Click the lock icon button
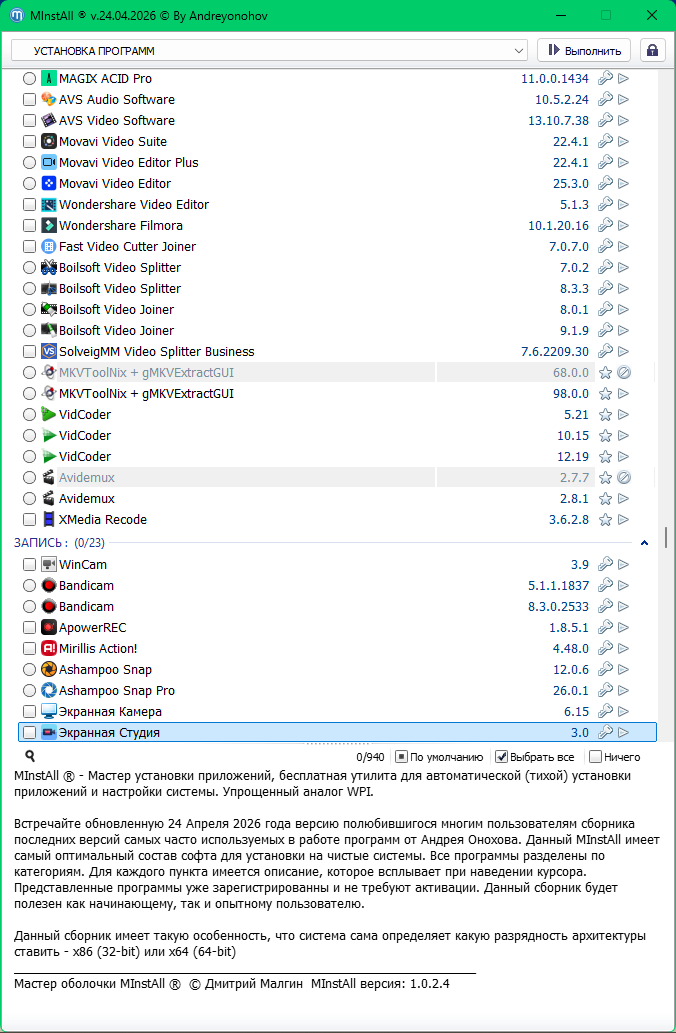The height and width of the screenshot is (1033, 676). (653, 50)
